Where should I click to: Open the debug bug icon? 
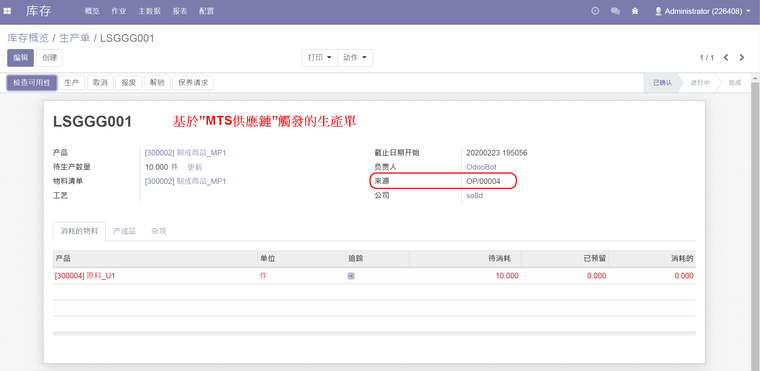tap(635, 11)
